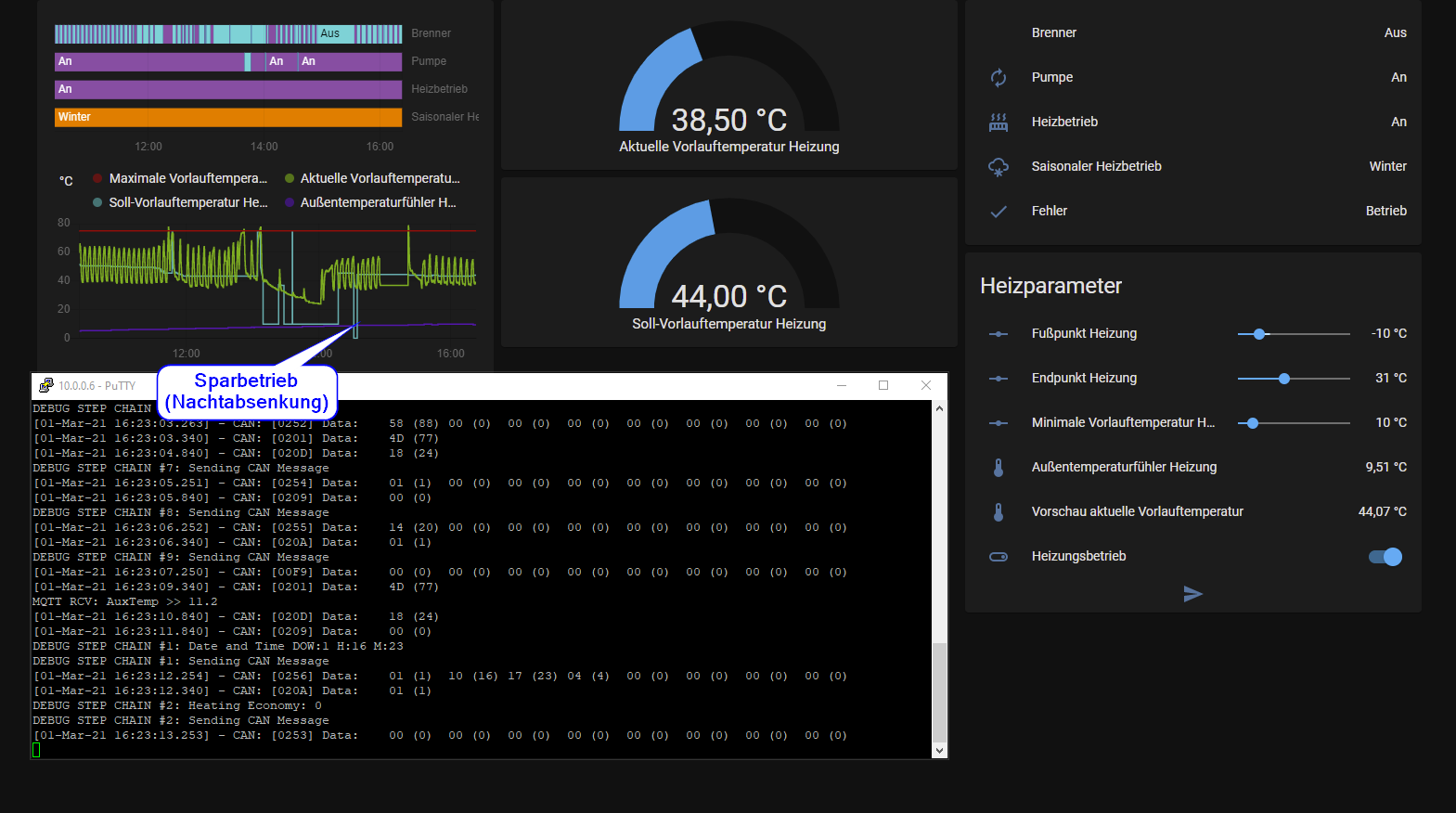The height and width of the screenshot is (813, 1456).
Task: Click the Endpunkt Heizung slider icon
Action: 999,378
